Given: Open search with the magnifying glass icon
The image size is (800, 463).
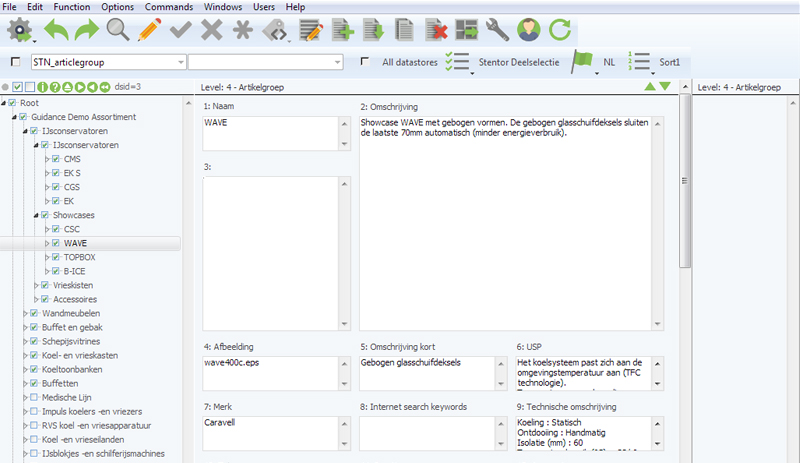Looking at the screenshot, I should (119, 30).
